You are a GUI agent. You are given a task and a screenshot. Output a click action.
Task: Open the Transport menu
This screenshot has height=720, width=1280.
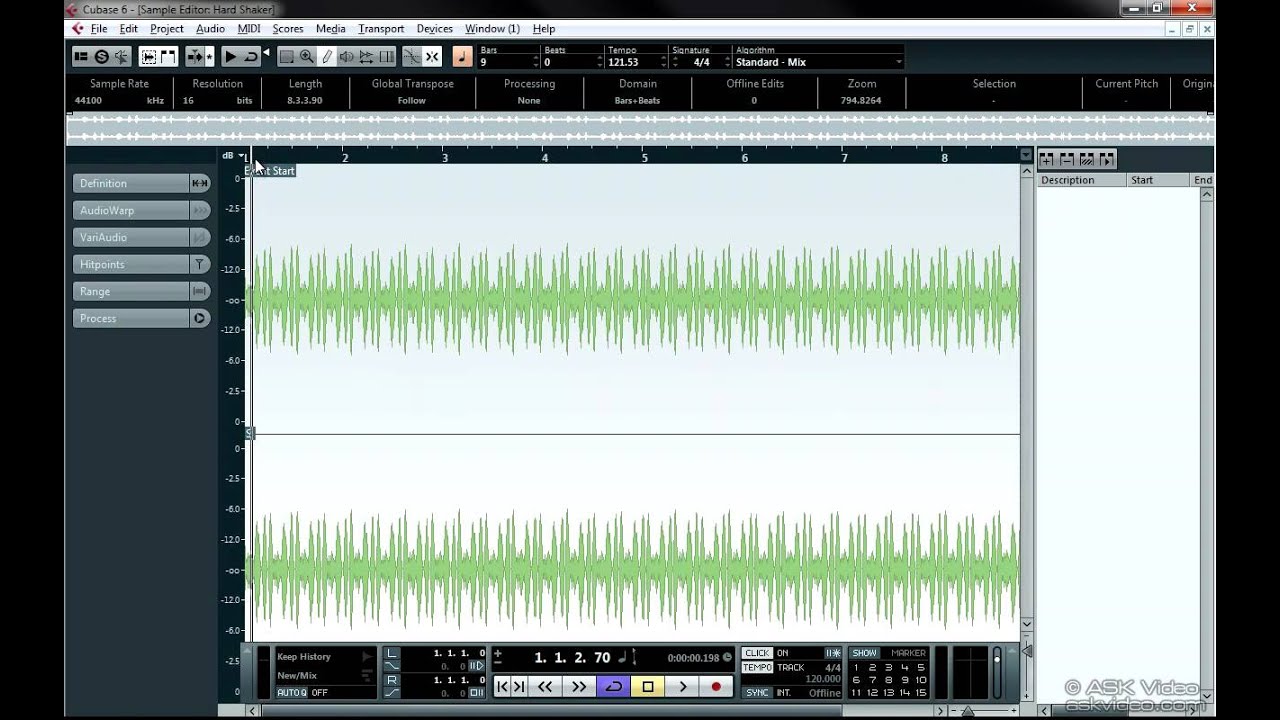coord(381,29)
